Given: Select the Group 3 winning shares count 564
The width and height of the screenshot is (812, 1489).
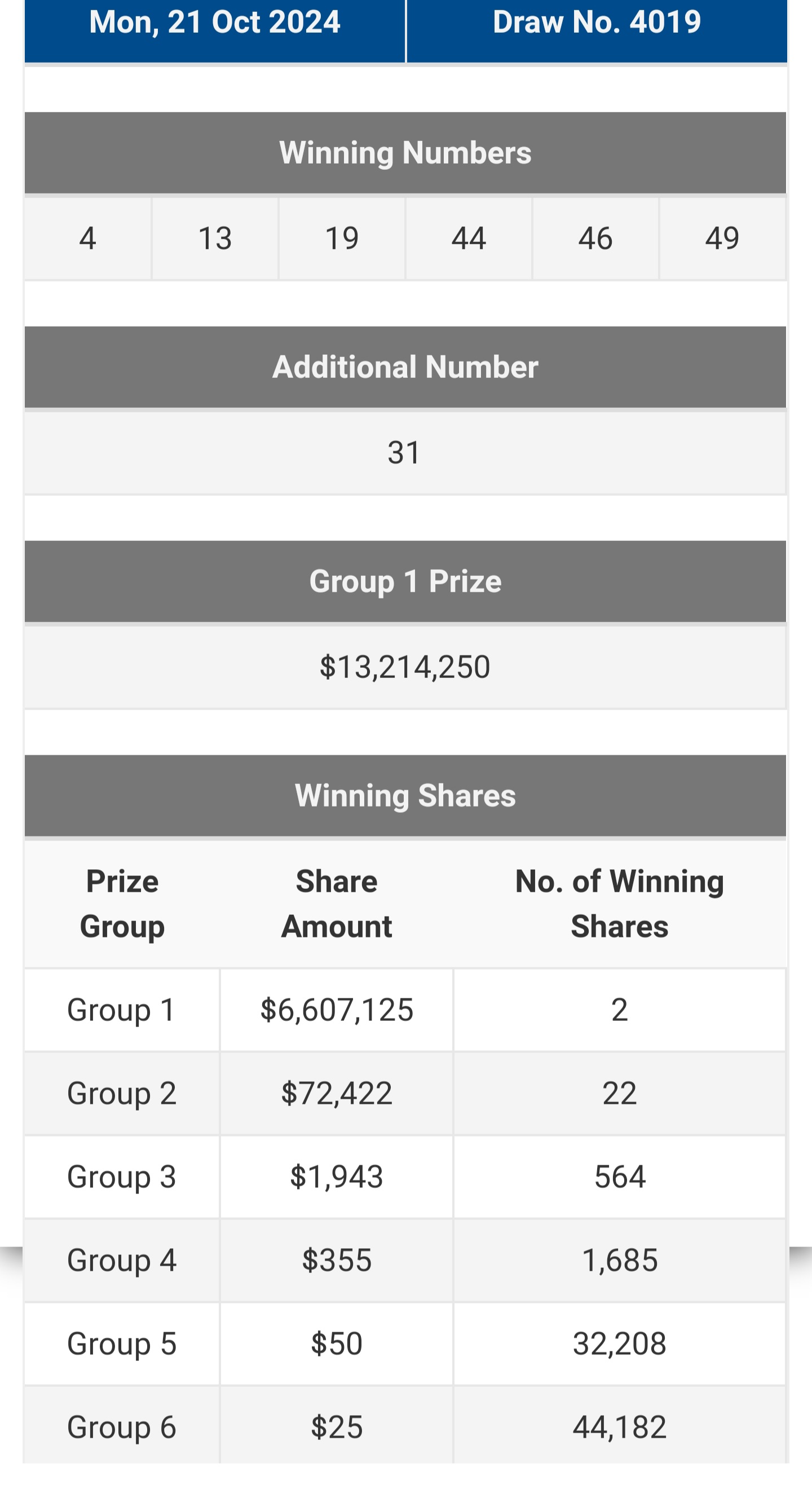Looking at the screenshot, I should (x=620, y=1177).
